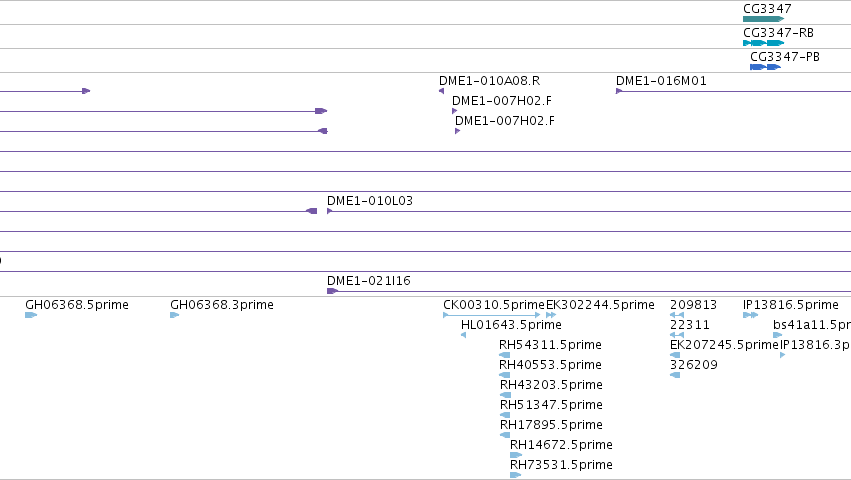This screenshot has width=851, height=480.
Task: Click the feature labeled 22311
Action: (x=690, y=325)
